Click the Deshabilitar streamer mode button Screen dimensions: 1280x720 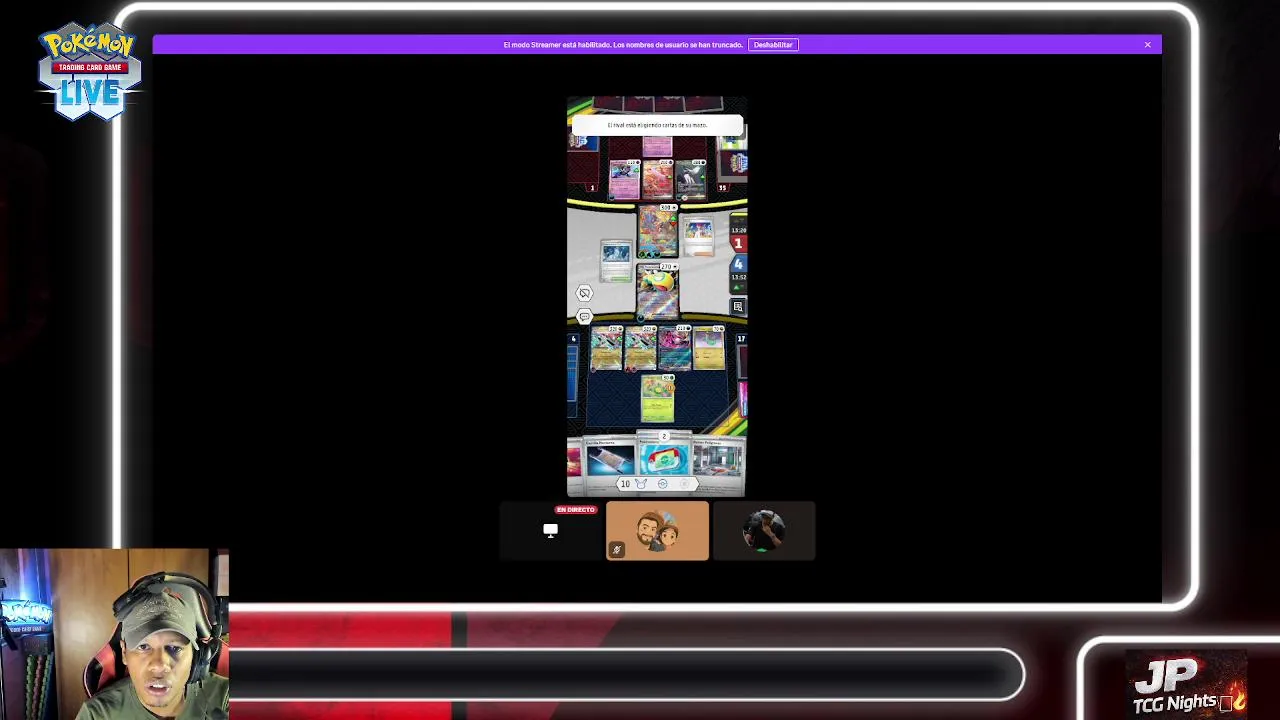coord(773,45)
